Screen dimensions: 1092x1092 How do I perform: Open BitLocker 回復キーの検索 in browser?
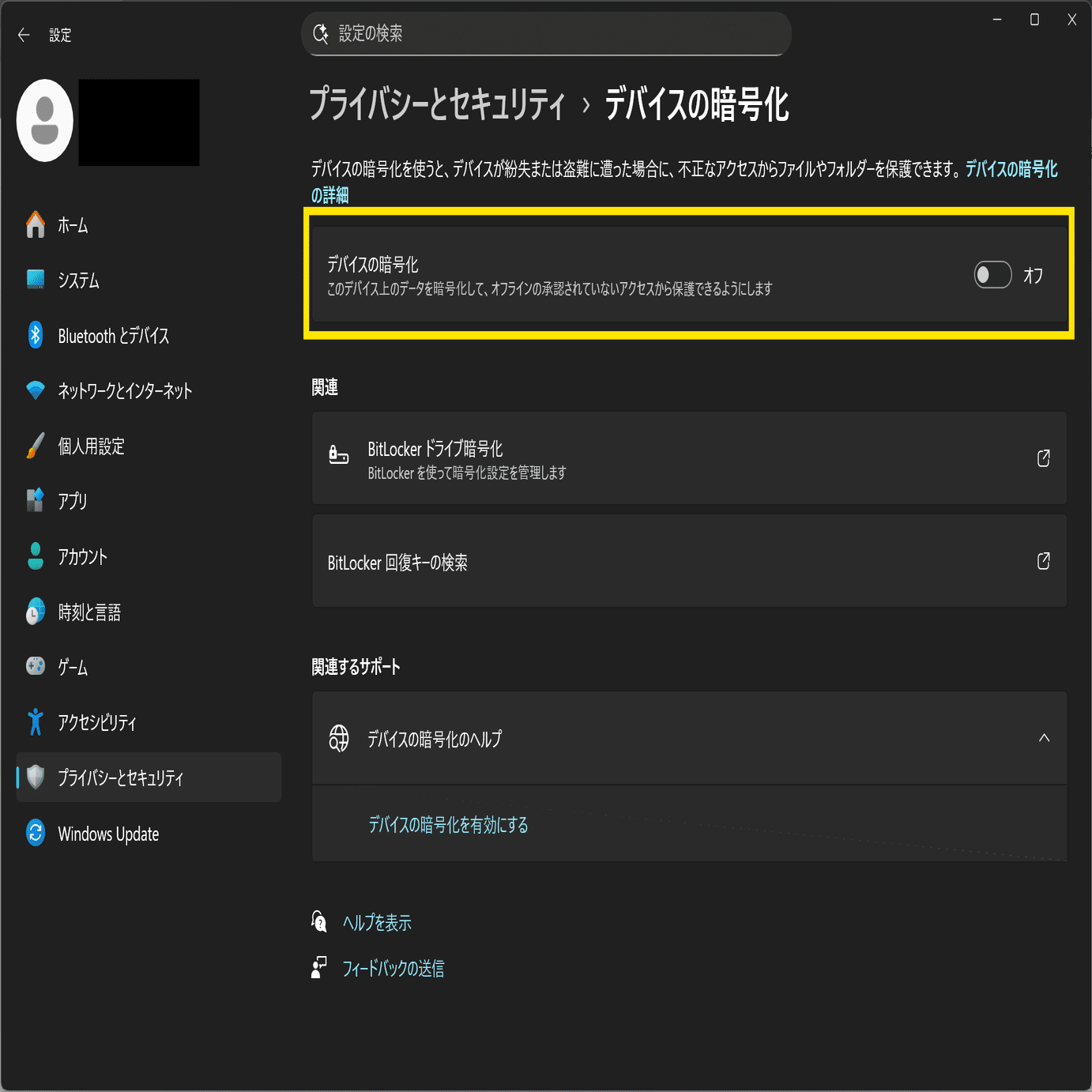click(x=1044, y=561)
